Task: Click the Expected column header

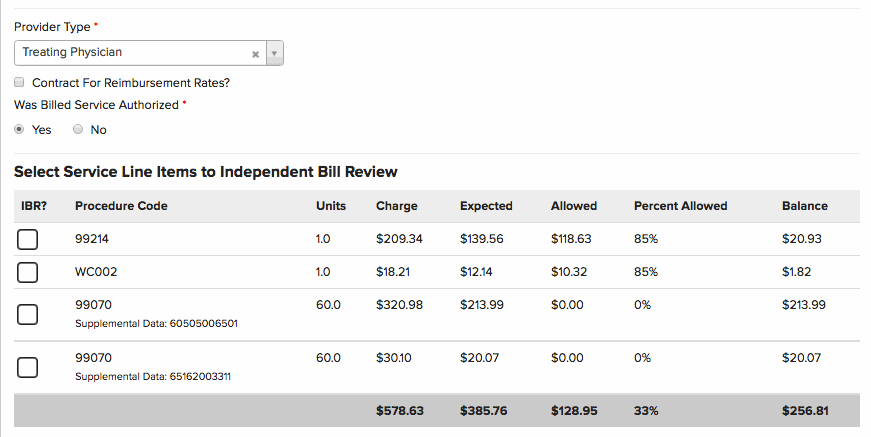Action: tap(486, 206)
